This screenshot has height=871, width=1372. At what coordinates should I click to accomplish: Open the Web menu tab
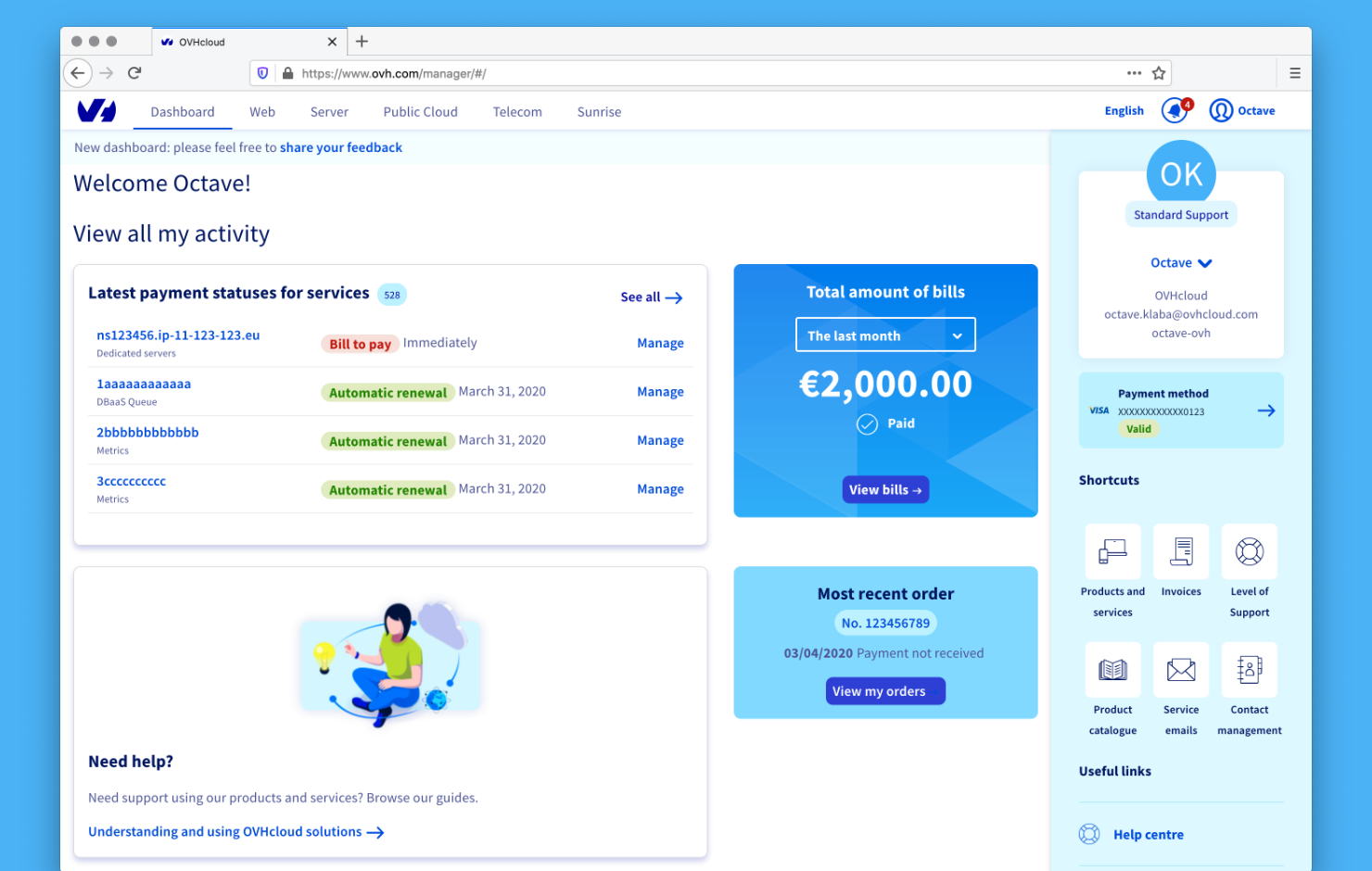262,111
